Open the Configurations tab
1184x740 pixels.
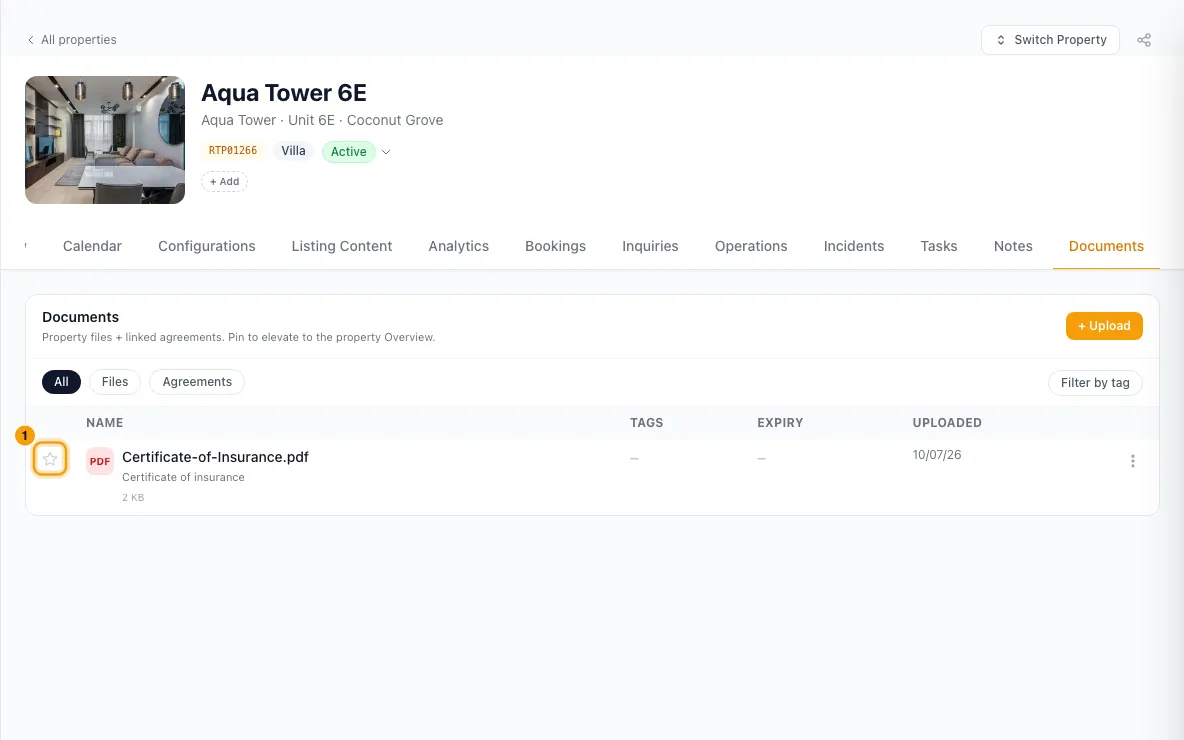pyautogui.click(x=207, y=246)
